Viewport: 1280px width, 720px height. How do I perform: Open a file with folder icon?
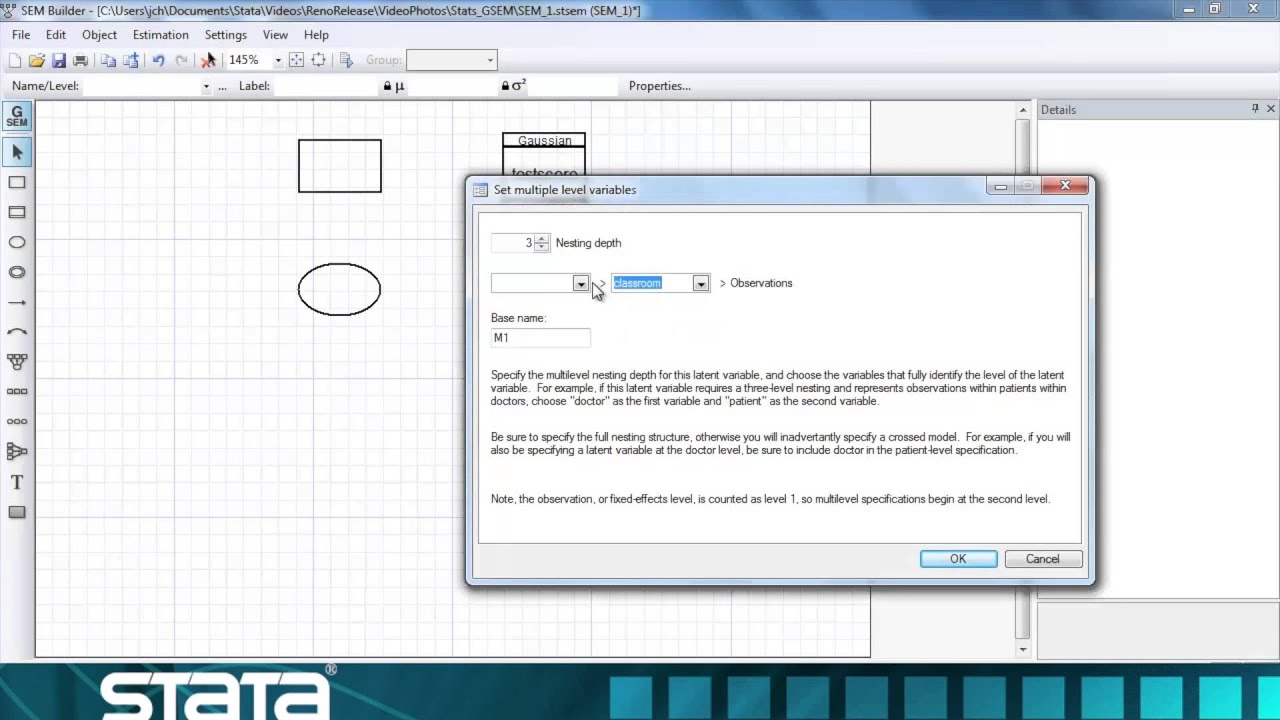pos(37,60)
